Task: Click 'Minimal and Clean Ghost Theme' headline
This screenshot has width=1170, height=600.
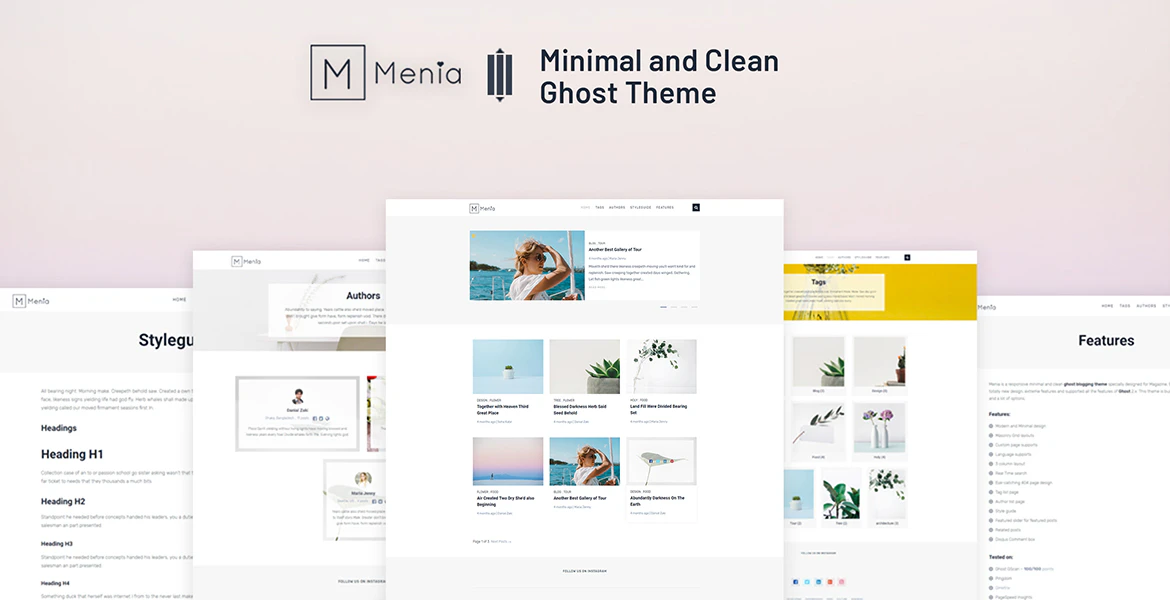Action: pyautogui.click(x=659, y=76)
